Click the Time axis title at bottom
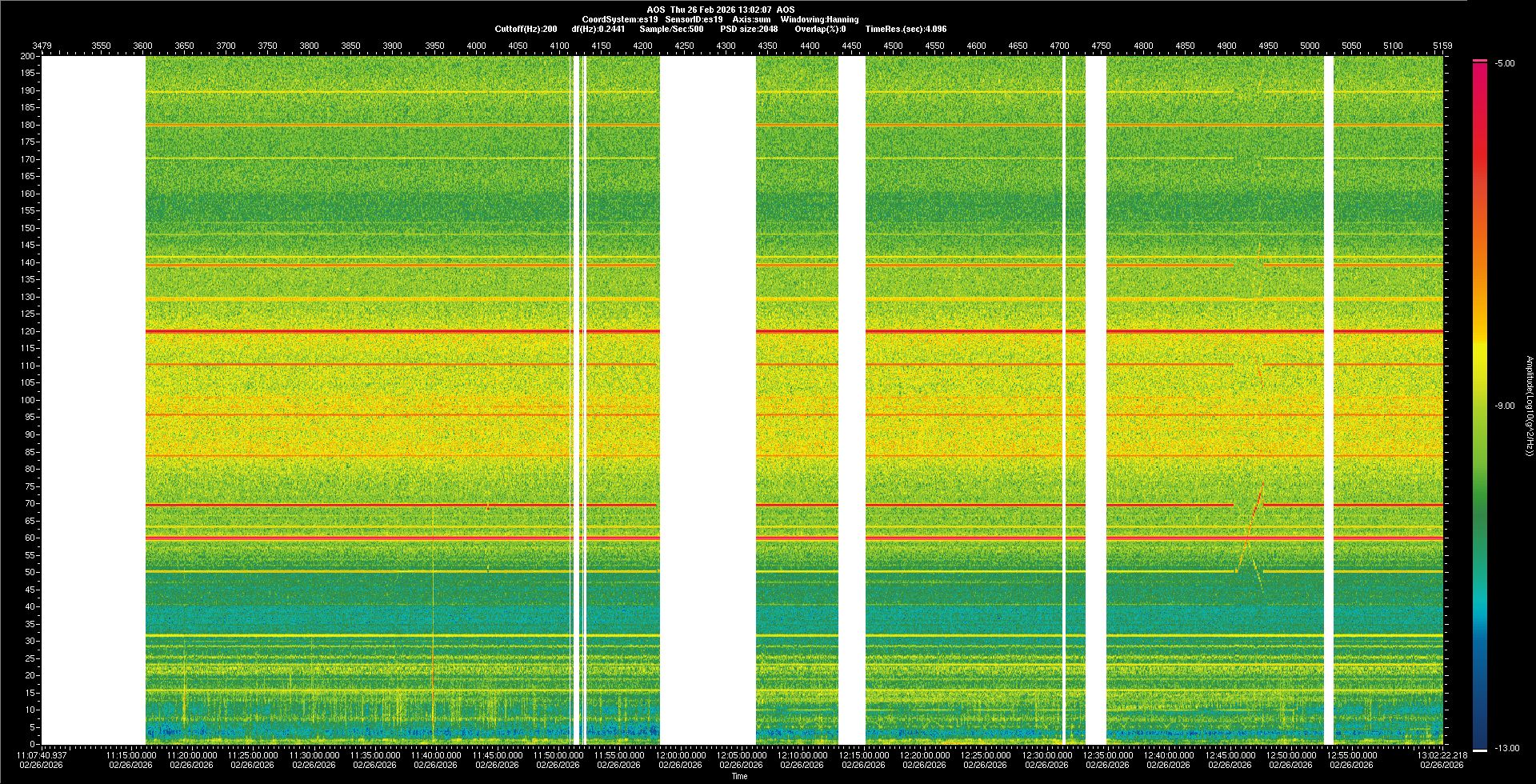1536x784 pixels. [x=739, y=776]
